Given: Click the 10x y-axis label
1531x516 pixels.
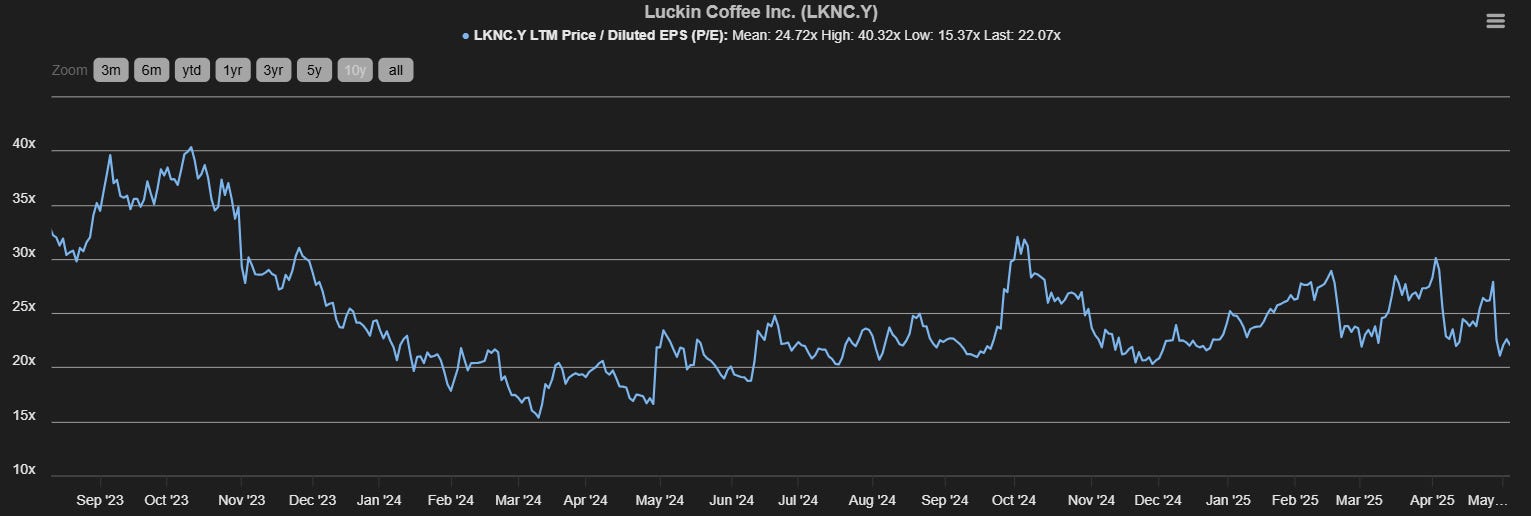Looking at the screenshot, I should click(x=24, y=470).
